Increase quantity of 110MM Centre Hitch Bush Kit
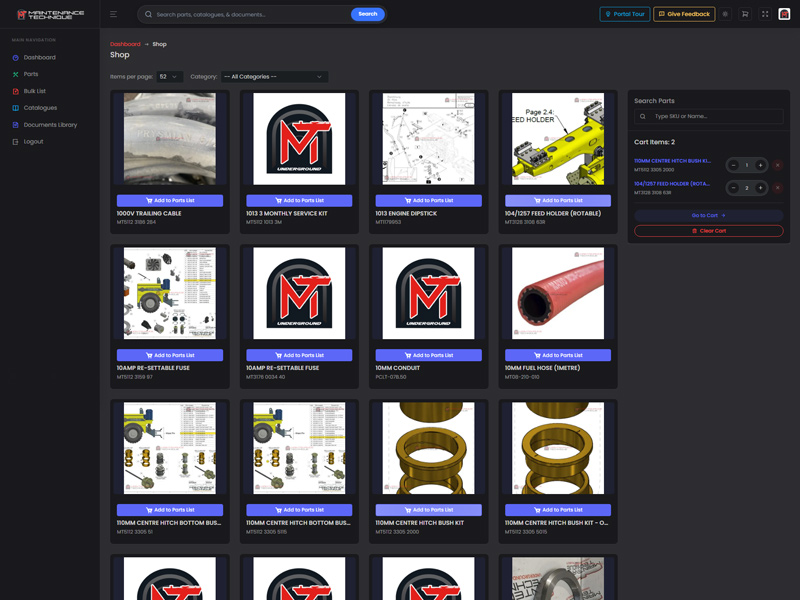Screen dimensions: 800x600 click(760, 165)
